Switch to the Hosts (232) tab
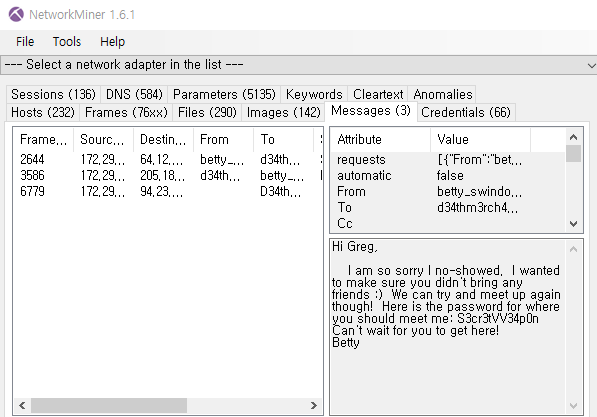The image size is (597, 417). coord(43,112)
